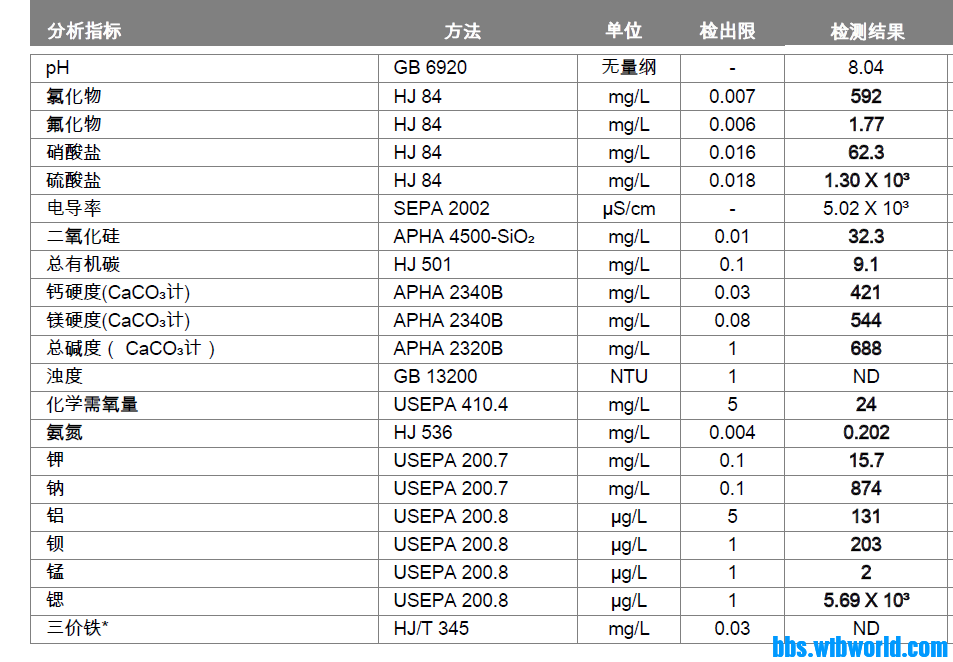The height and width of the screenshot is (662, 953).
Task: Click the 8.04 pH result value
Action: (x=866, y=68)
